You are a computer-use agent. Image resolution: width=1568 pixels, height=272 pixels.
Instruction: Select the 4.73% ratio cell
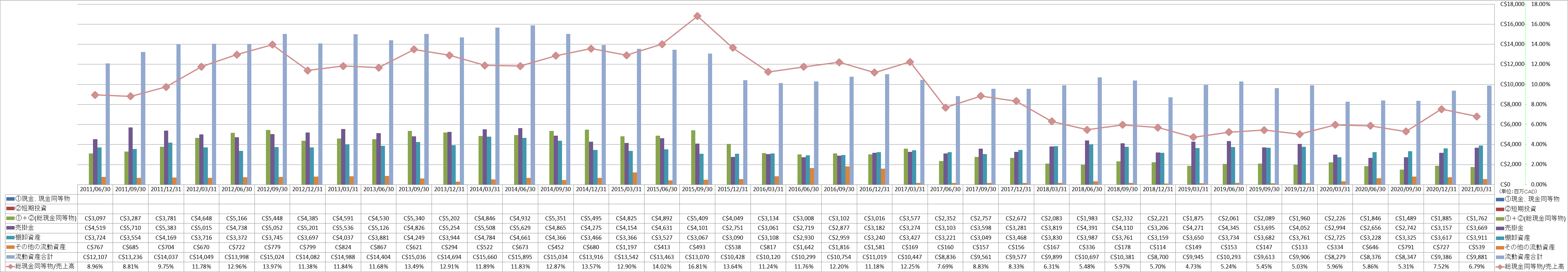1193,267
